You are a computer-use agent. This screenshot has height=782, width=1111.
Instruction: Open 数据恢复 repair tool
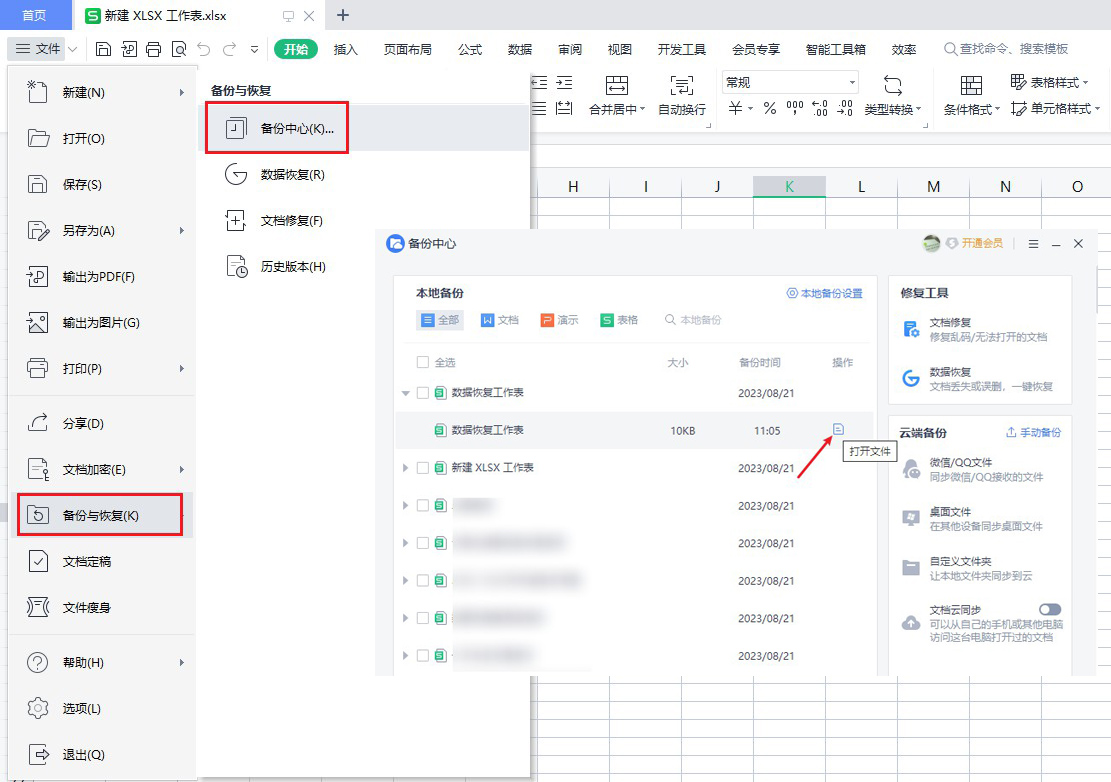[978, 379]
